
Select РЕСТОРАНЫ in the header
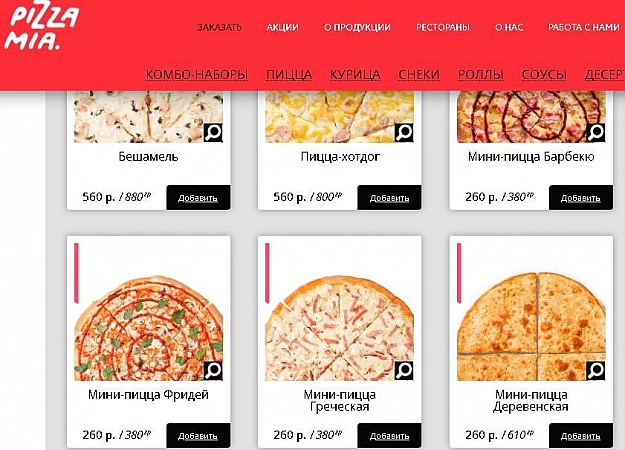pos(443,28)
